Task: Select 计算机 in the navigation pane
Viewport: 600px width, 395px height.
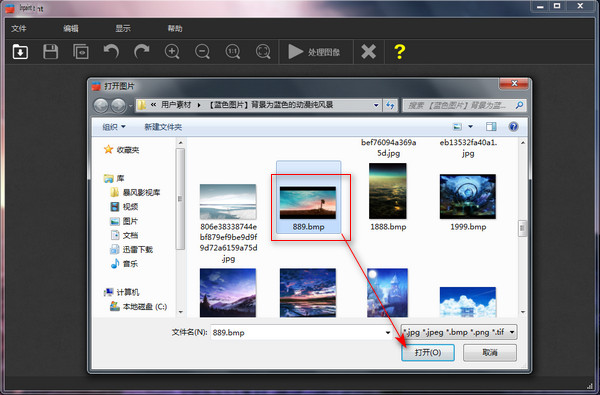Action: pyautogui.click(x=121, y=292)
